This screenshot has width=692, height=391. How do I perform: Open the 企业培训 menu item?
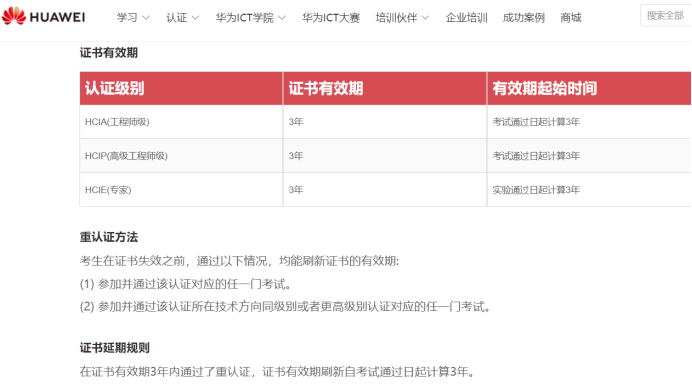click(466, 18)
